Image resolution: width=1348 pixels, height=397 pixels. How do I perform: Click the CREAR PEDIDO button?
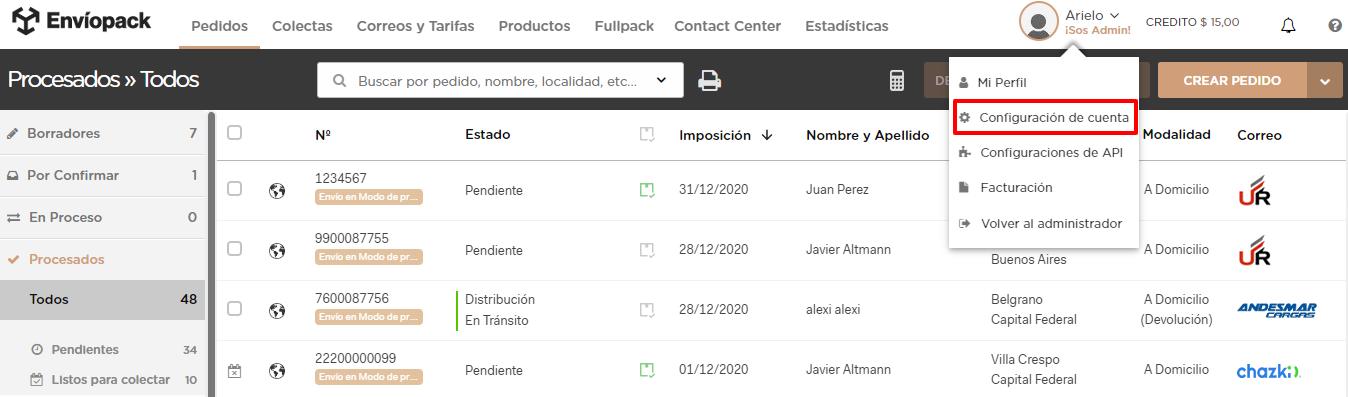[x=1232, y=81]
